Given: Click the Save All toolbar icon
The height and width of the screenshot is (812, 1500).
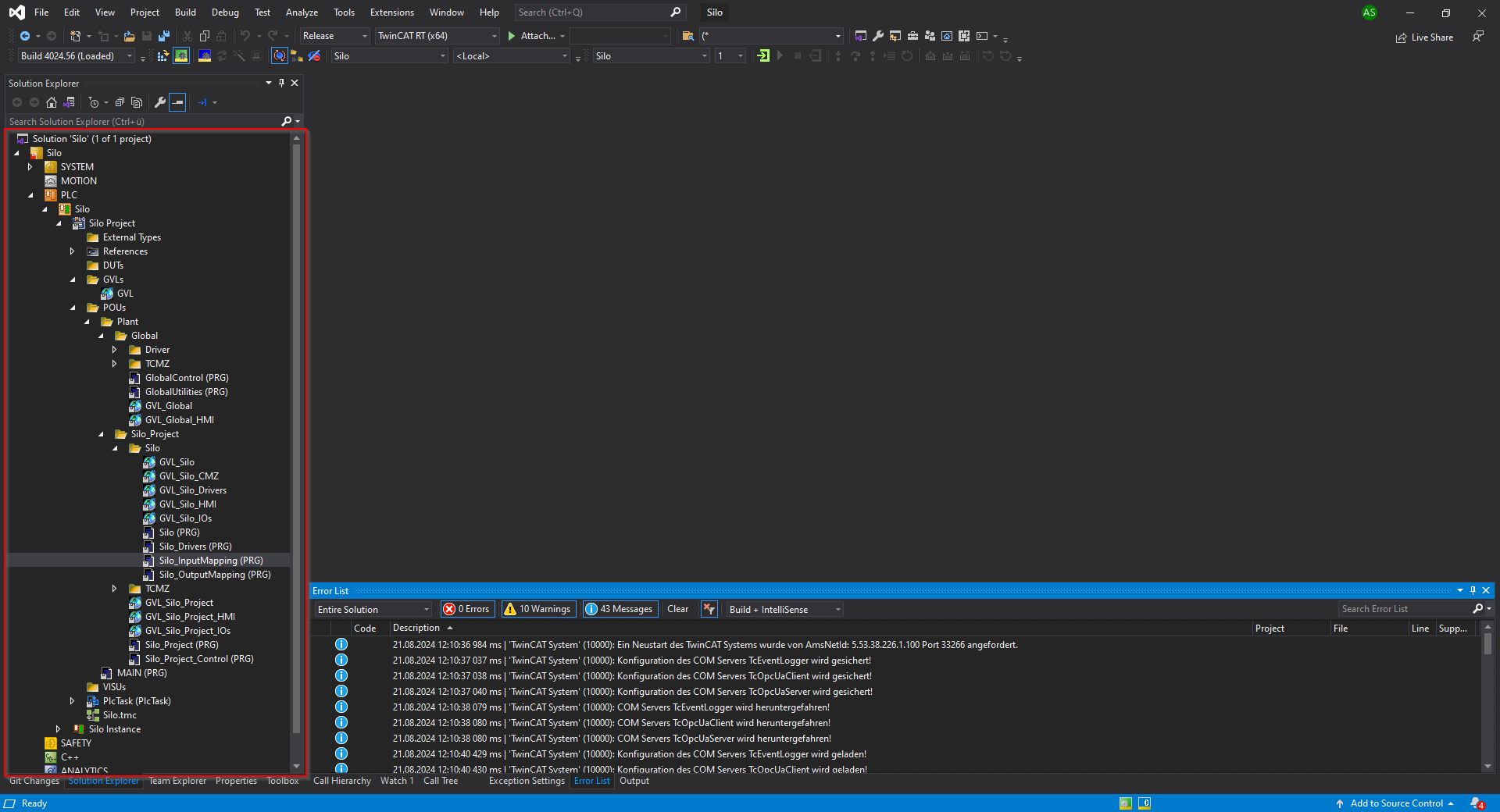Looking at the screenshot, I should click(x=164, y=36).
